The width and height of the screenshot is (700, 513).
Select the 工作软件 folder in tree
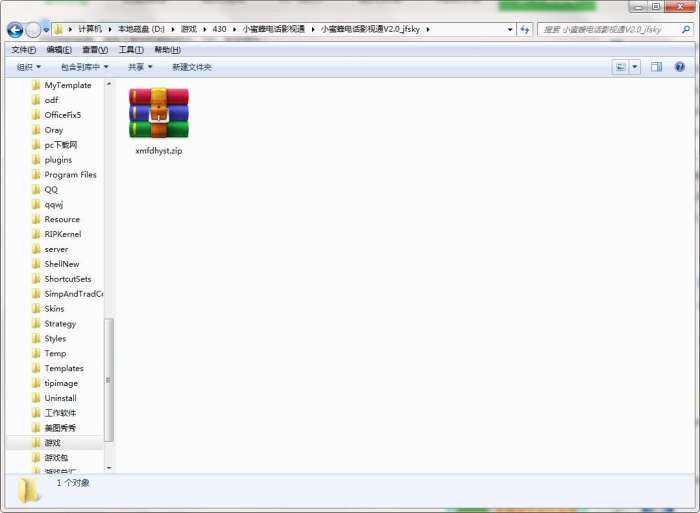click(54, 413)
